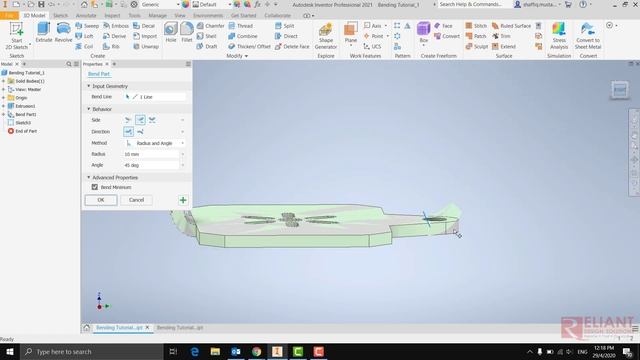Start a 2D Sketch
This screenshot has width=640, height=360.
point(17,36)
